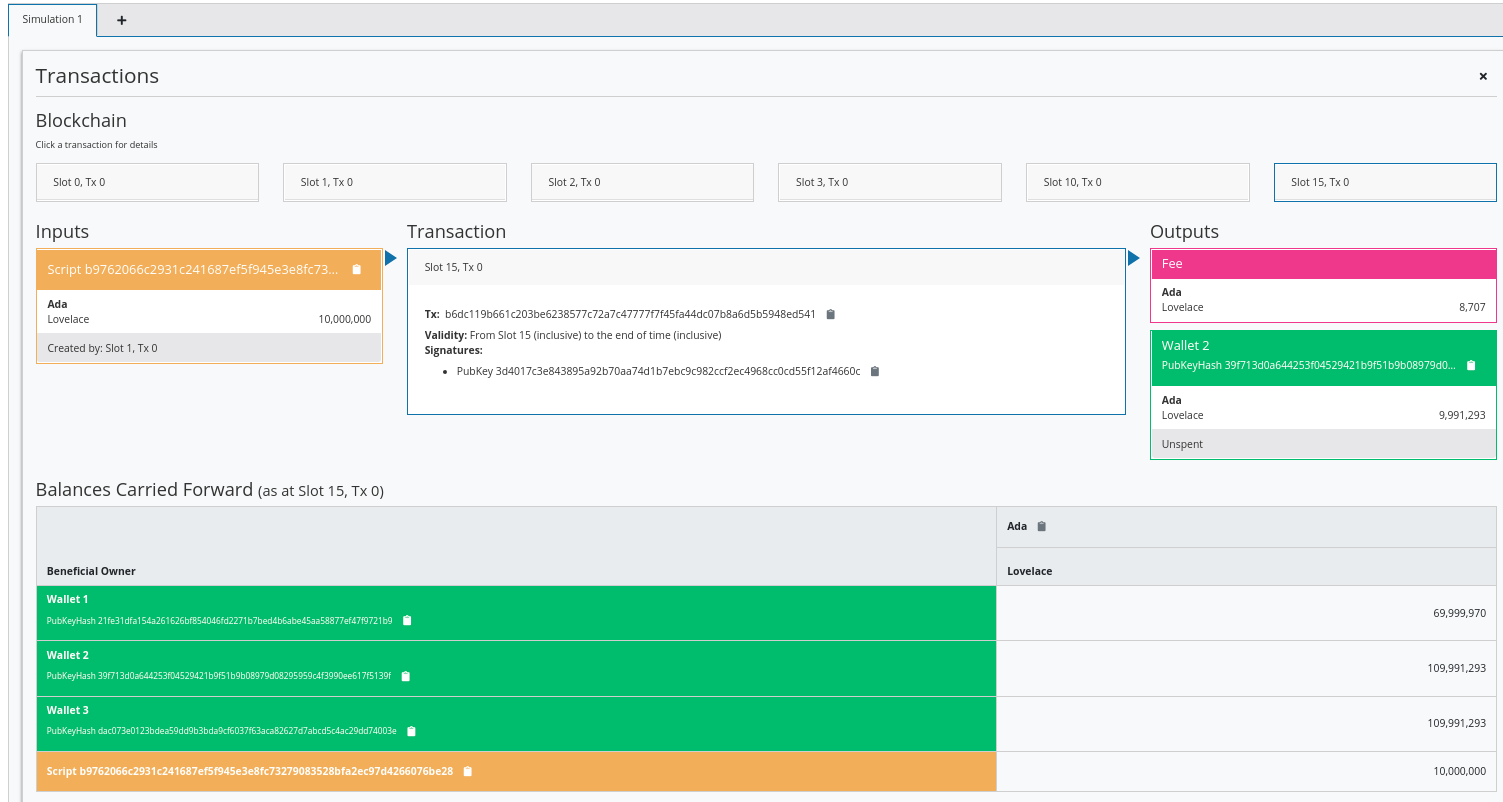Viewport: 1503px width, 802px height.
Task: Add a new simulation tab
Action: pyautogui.click(x=122, y=20)
